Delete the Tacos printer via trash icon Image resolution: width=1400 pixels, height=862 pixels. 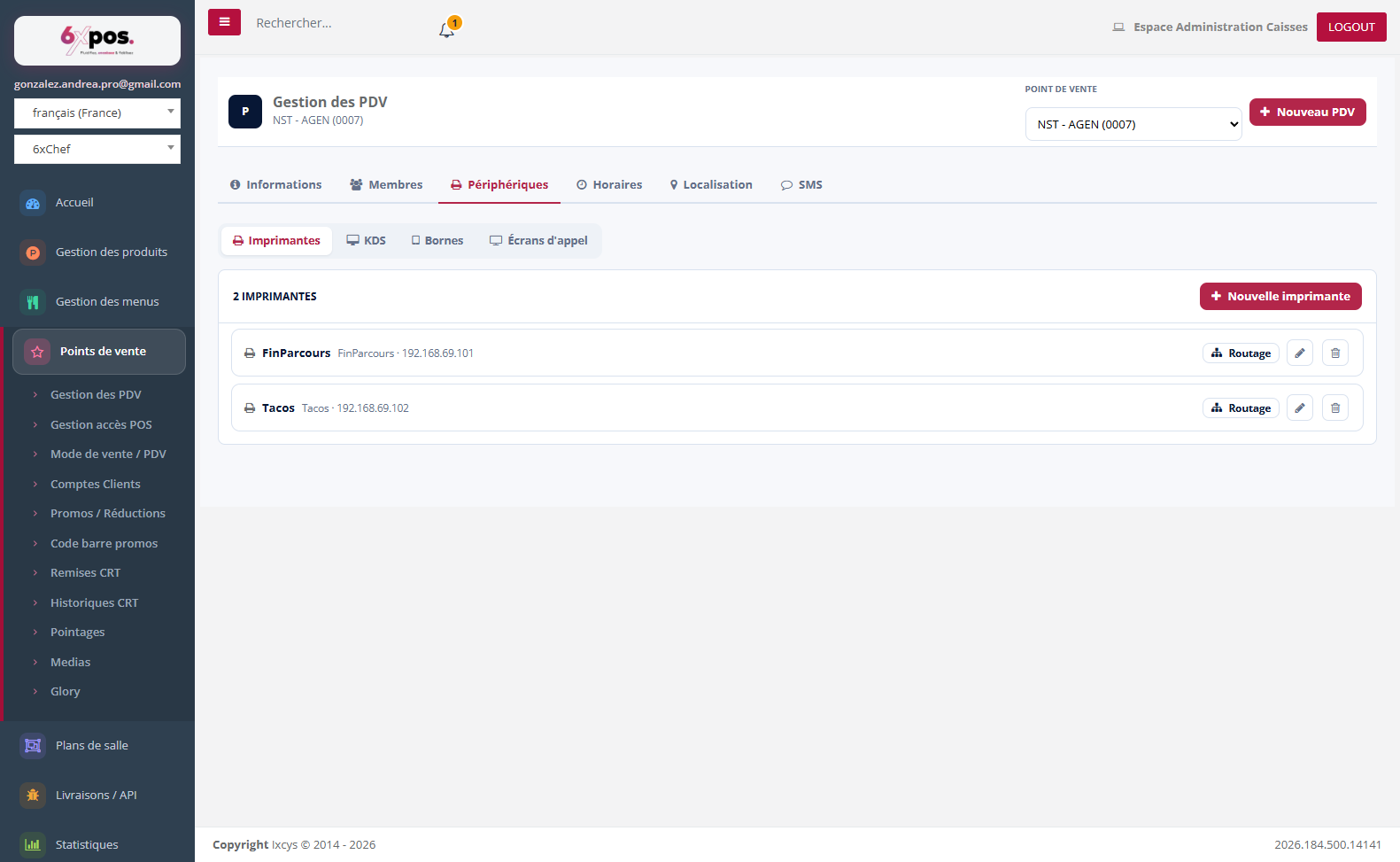pyautogui.click(x=1335, y=408)
